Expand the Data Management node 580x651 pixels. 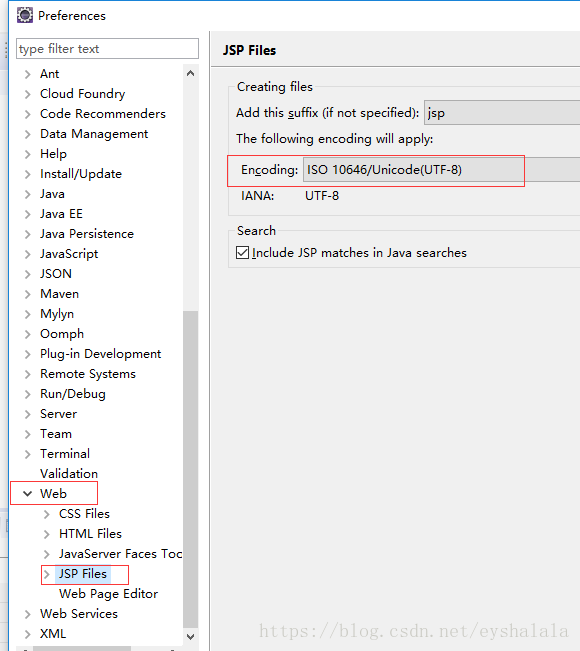27,134
